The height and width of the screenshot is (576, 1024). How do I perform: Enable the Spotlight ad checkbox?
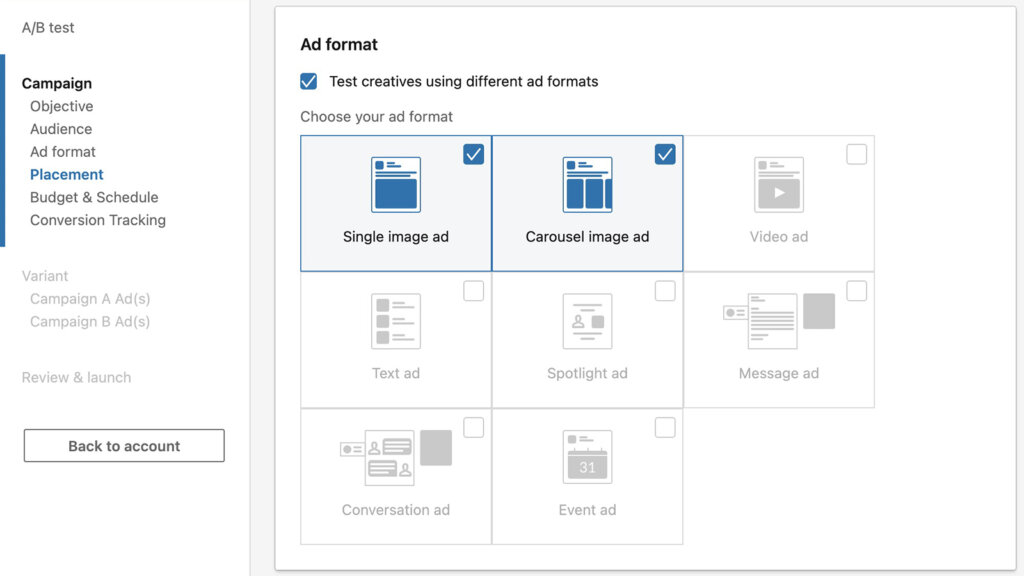click(x=665, y=290)
